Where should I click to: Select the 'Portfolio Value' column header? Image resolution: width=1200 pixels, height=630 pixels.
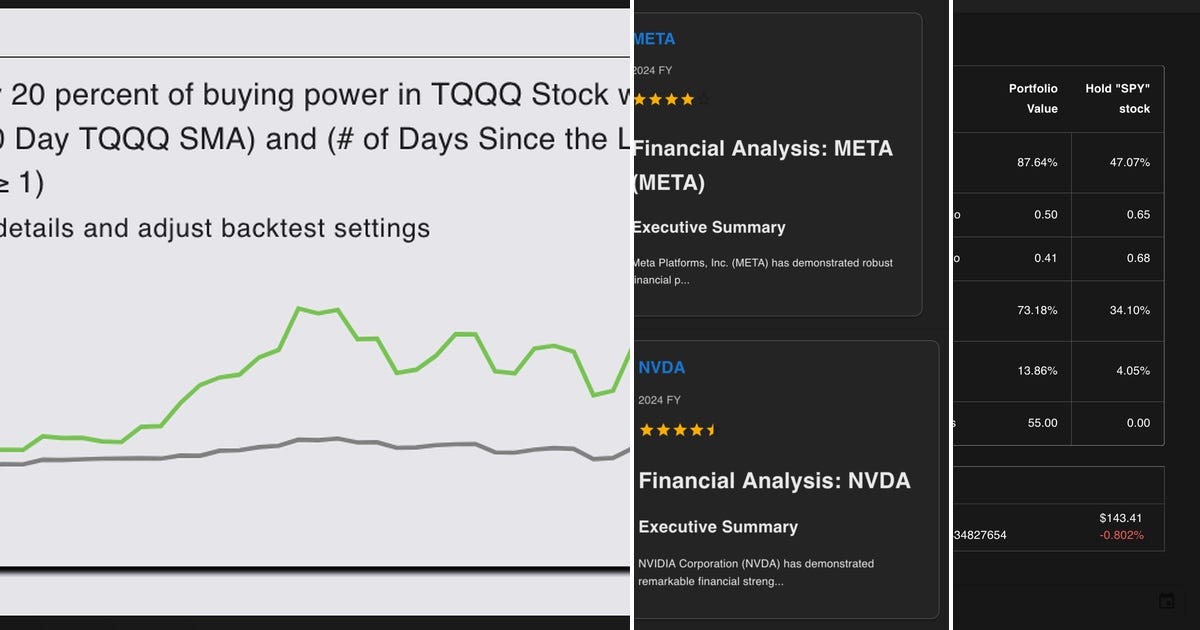coord(1033,99)
